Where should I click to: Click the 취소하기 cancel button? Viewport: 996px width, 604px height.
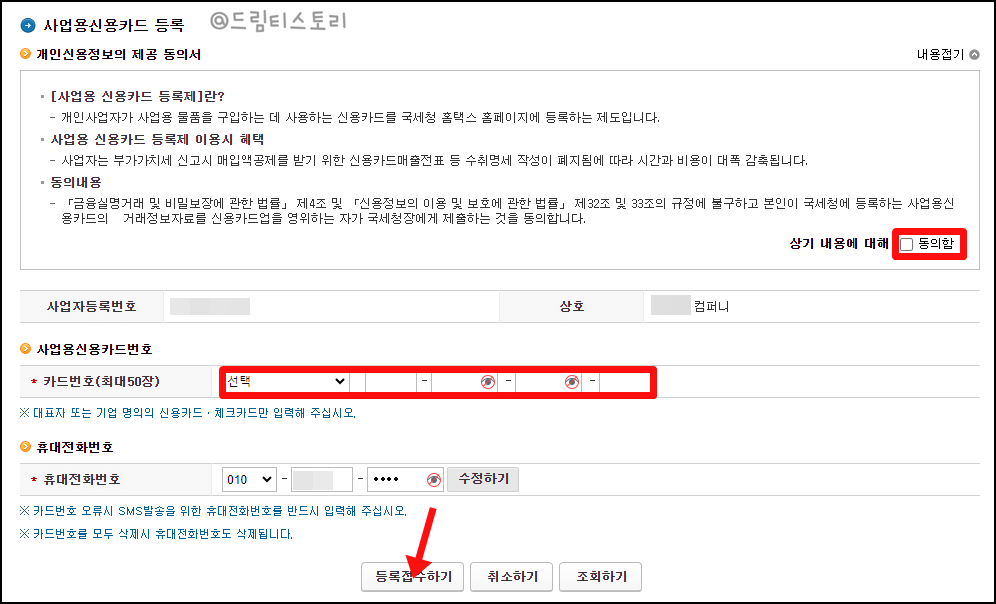click(x=510, y=576)
